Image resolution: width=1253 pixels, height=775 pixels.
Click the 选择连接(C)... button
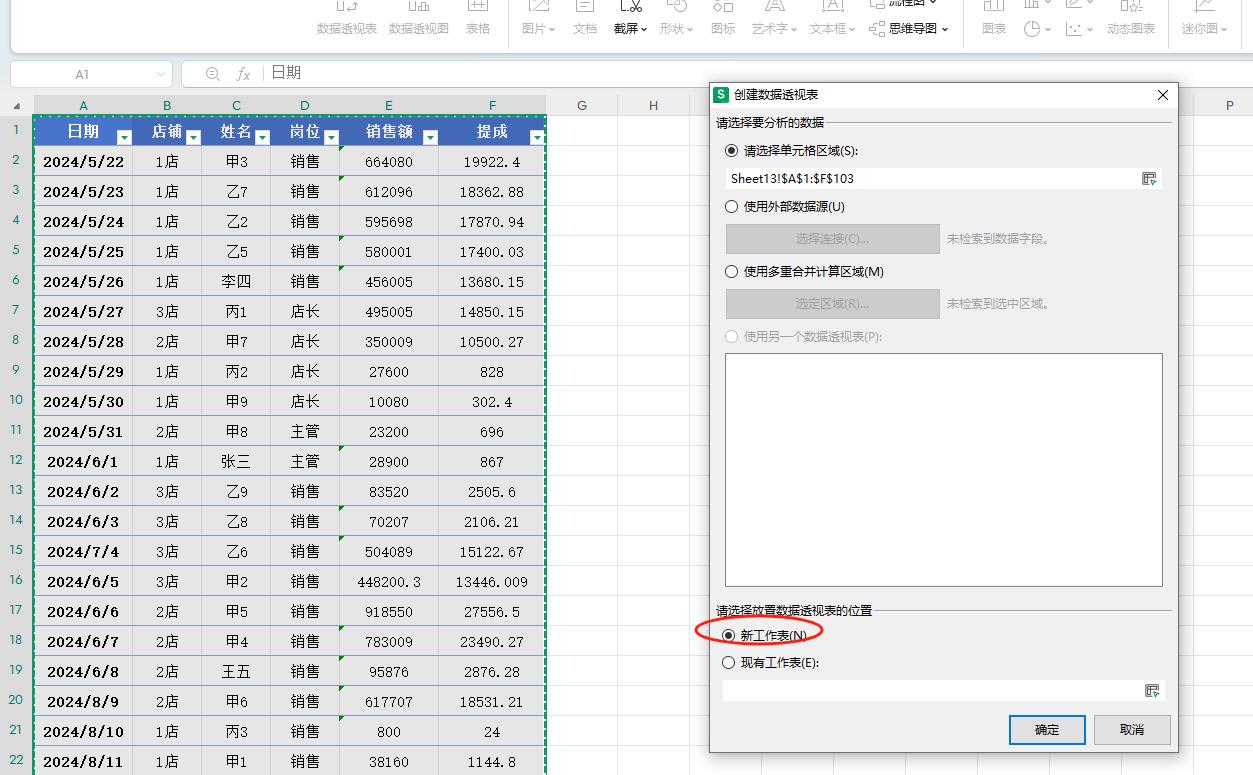tap(832, 239)
